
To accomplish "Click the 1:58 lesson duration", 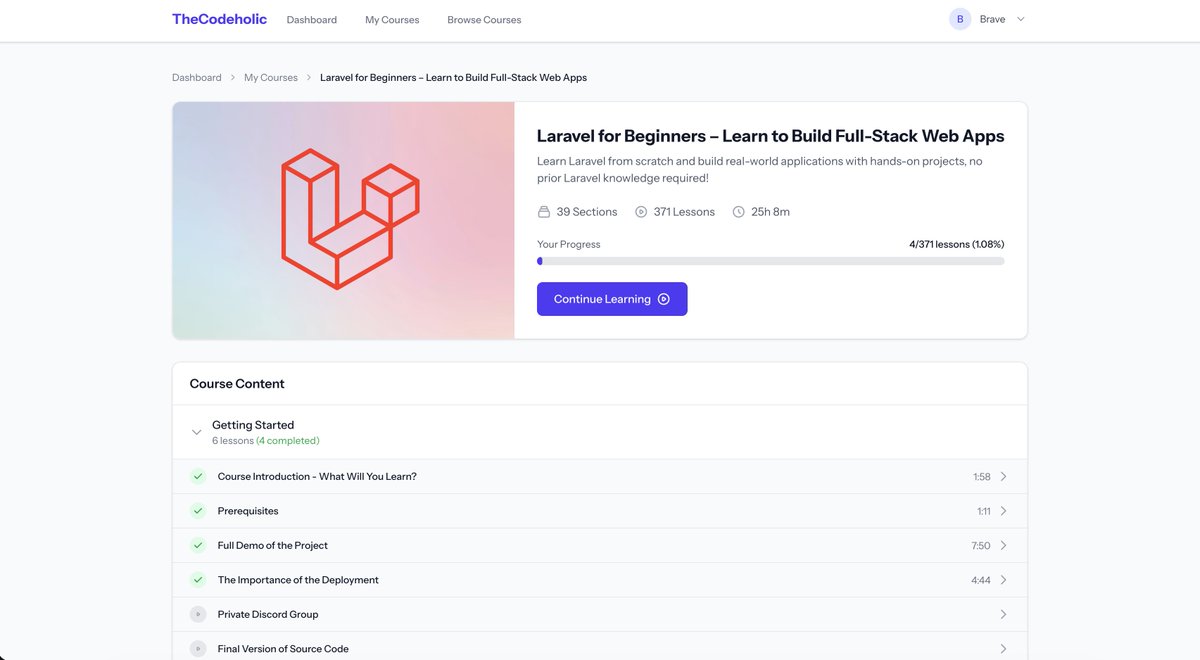I will coord(981,477).
